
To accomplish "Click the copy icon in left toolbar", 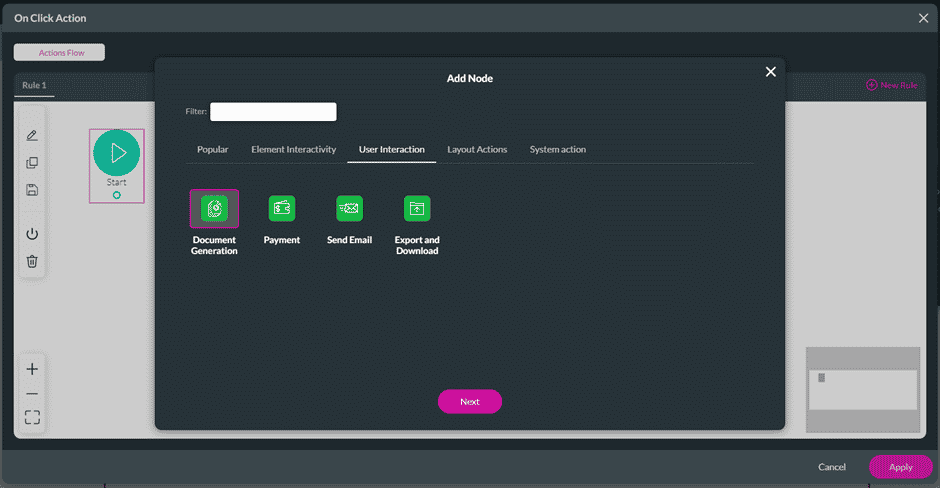I will pyautogui.click(x=32, y=163).
